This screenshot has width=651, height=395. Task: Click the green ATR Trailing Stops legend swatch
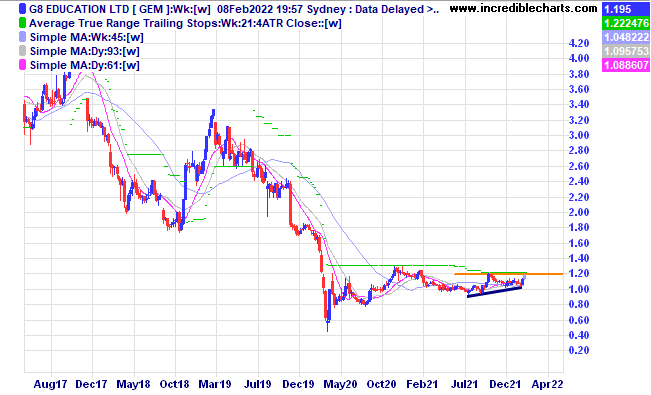[x=22, y=23]
